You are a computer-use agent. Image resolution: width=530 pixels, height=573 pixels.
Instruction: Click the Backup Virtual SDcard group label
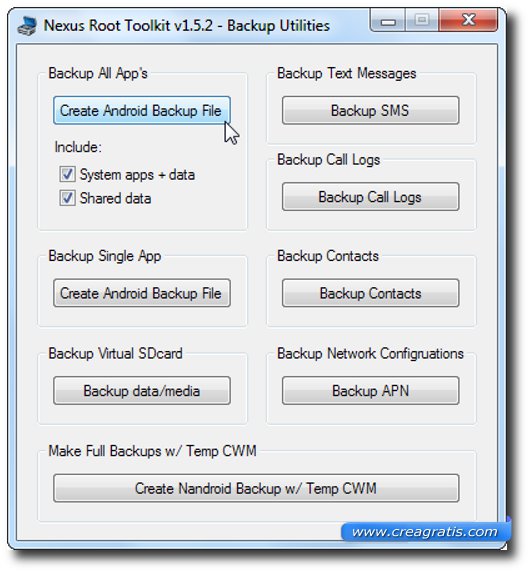[116, 353]
